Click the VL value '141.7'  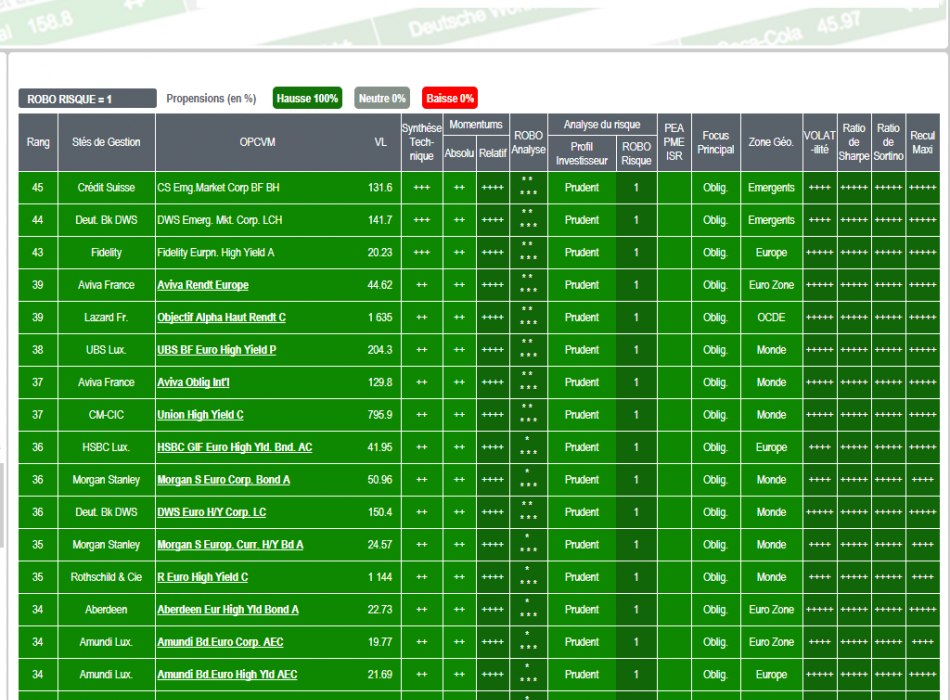pos(380,220)
